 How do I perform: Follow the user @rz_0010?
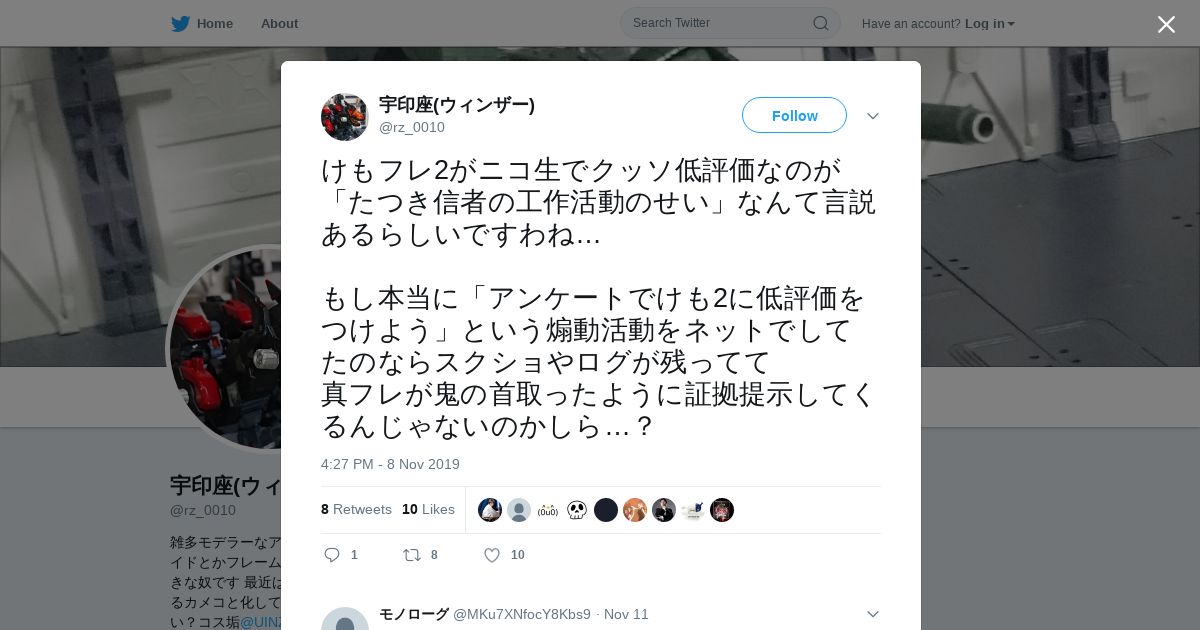[x=794, y=116]
